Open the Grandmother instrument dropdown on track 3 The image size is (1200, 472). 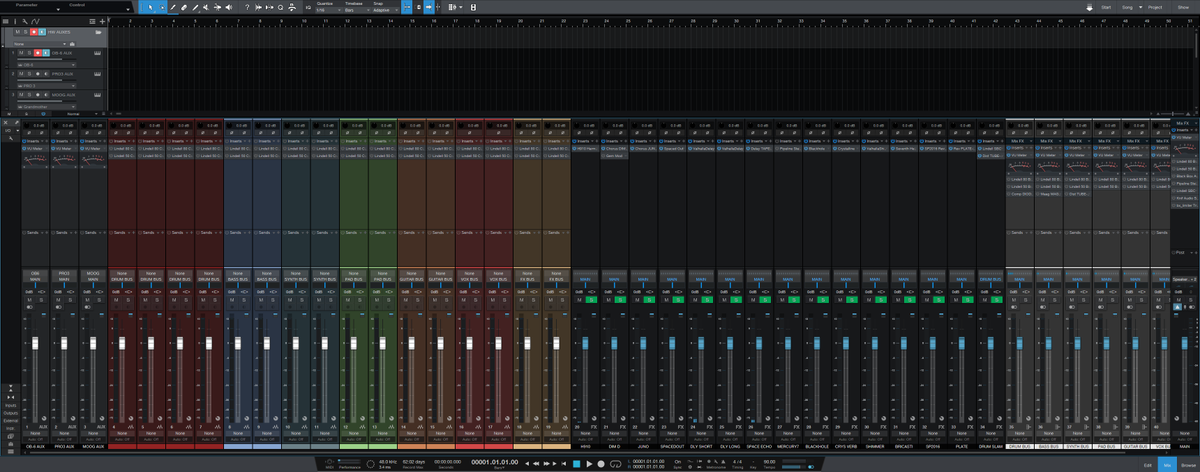(46, 106)
